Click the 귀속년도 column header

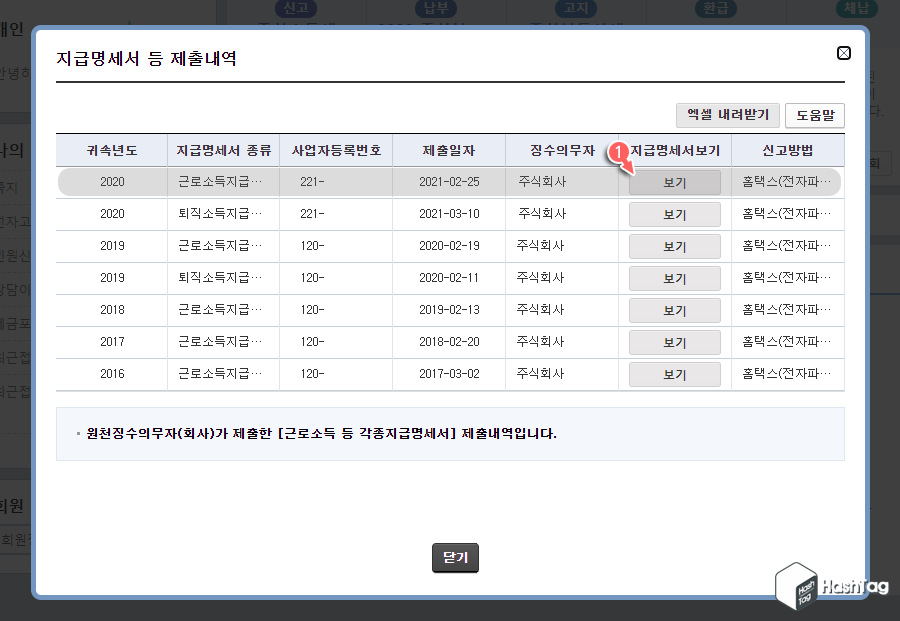pos(111,149)
